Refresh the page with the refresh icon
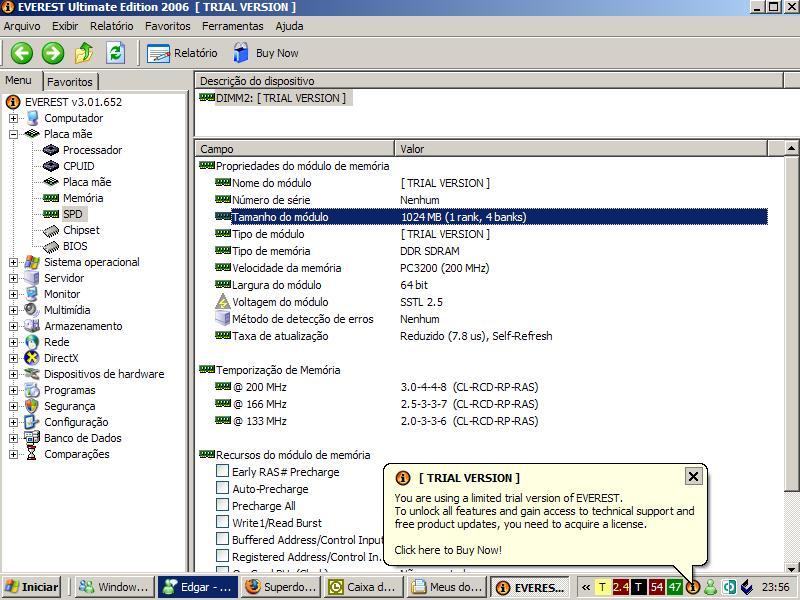This screenshot has height=600, width=800. point(115,53)
